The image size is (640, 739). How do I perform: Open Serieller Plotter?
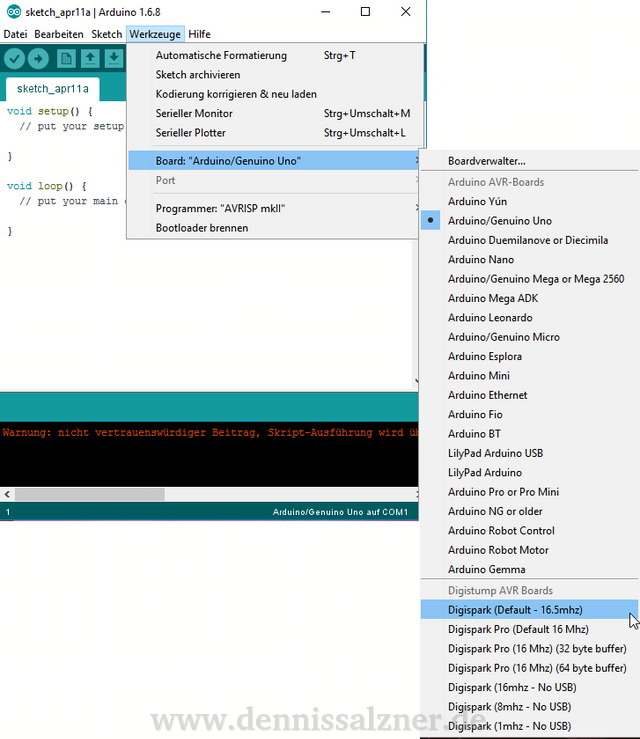pyautogui.click(x=274, y=132)
